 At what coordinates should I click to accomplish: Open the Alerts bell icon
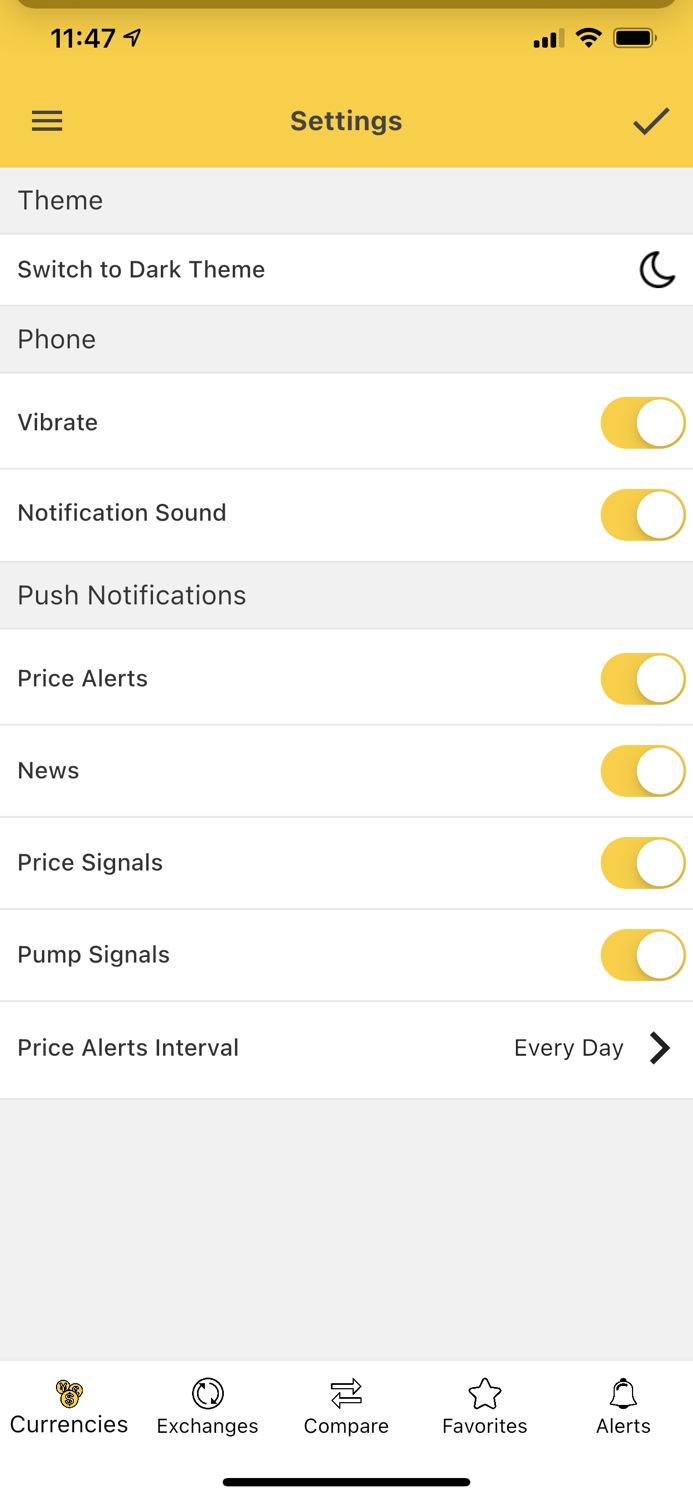click(623, 1394)
